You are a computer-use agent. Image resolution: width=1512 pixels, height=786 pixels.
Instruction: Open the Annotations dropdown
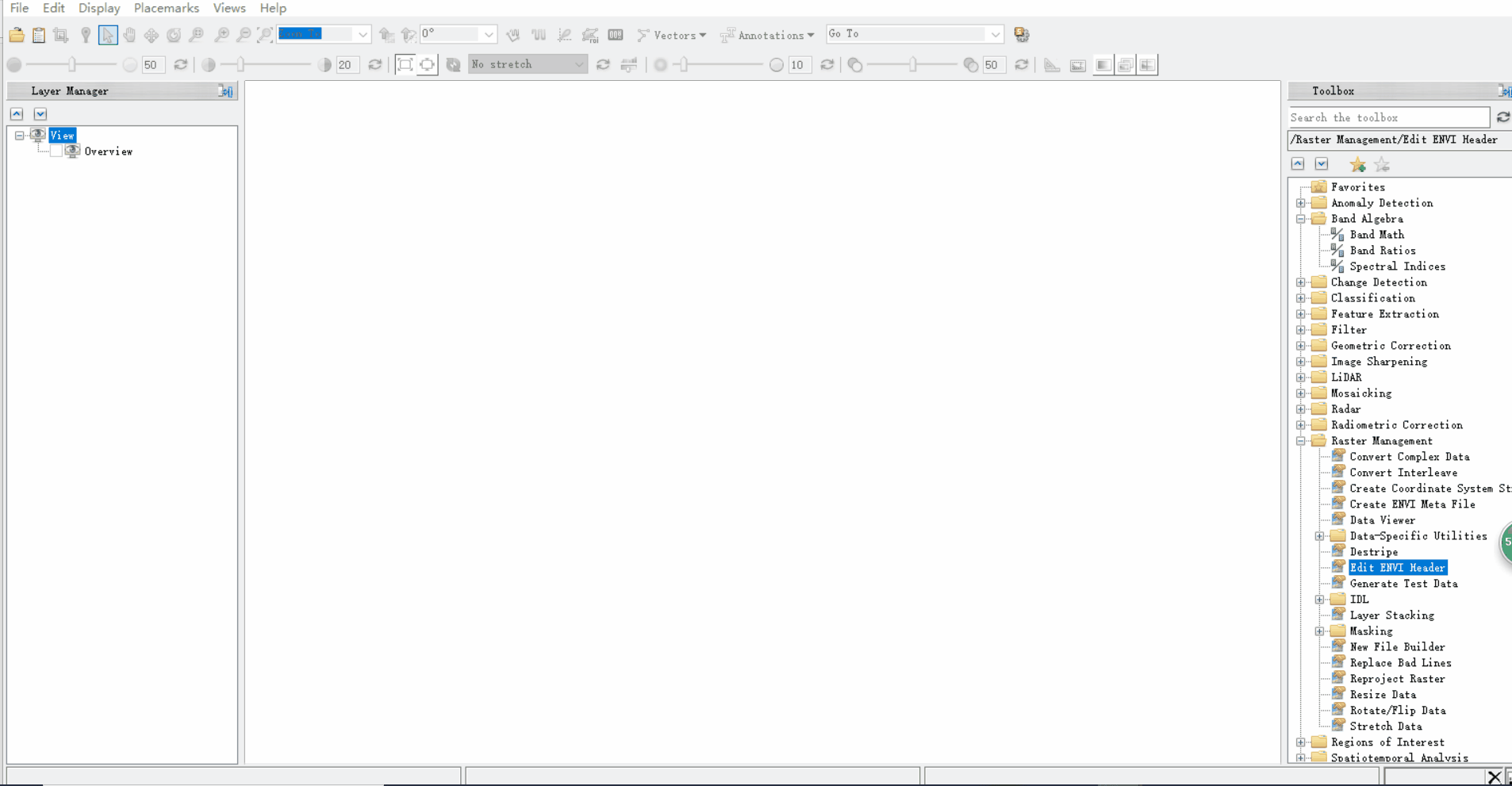tap(767, 35)
